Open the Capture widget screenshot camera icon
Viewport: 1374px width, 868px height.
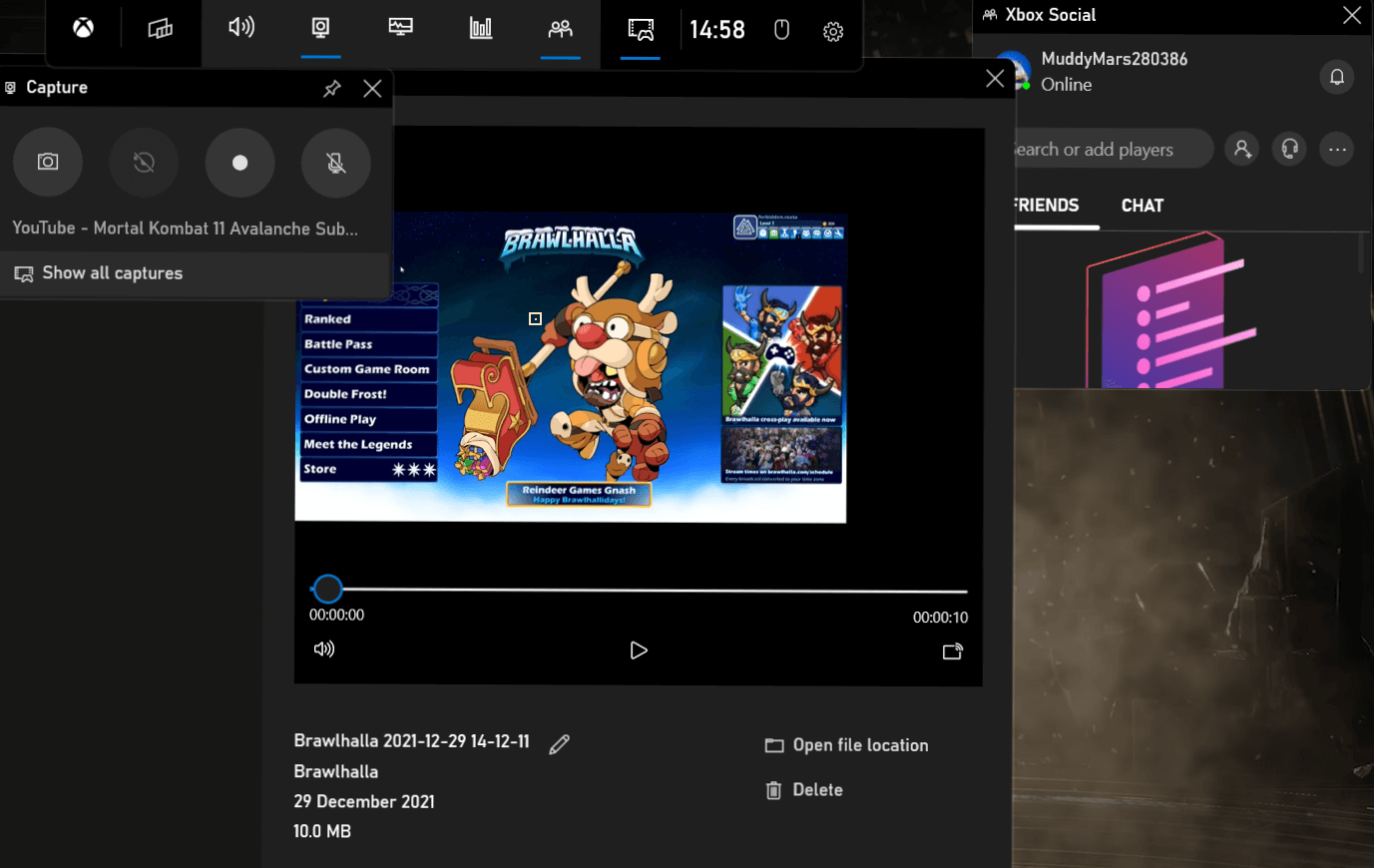48,163
